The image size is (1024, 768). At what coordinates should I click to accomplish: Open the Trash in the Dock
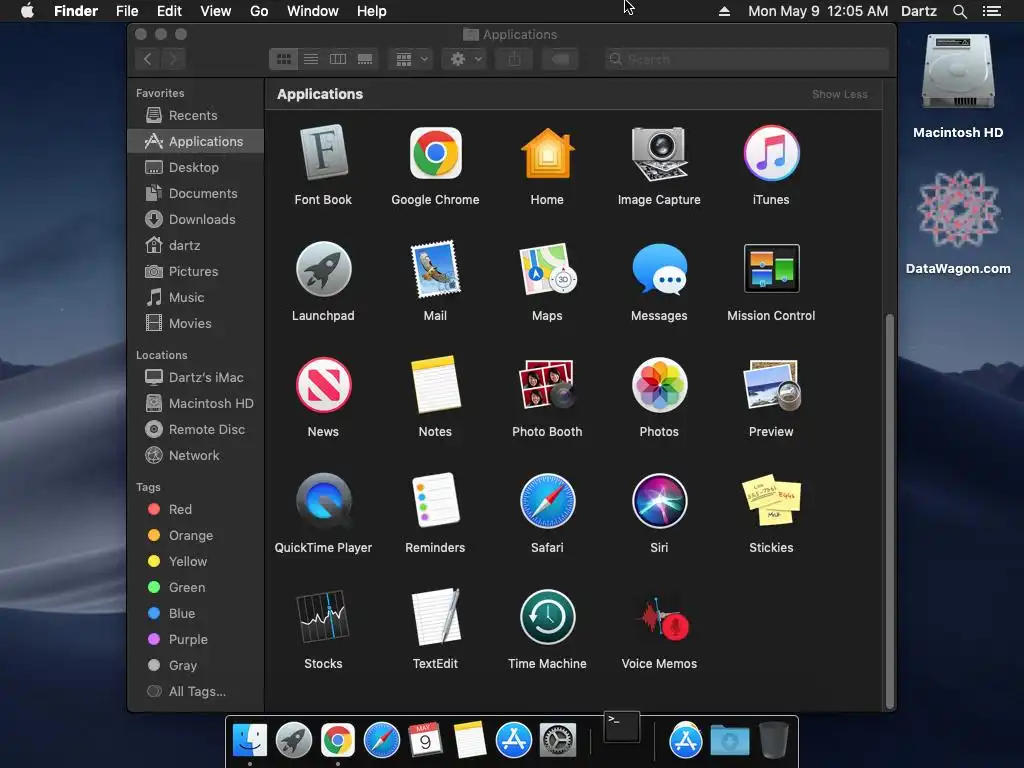tap(774, 741)
